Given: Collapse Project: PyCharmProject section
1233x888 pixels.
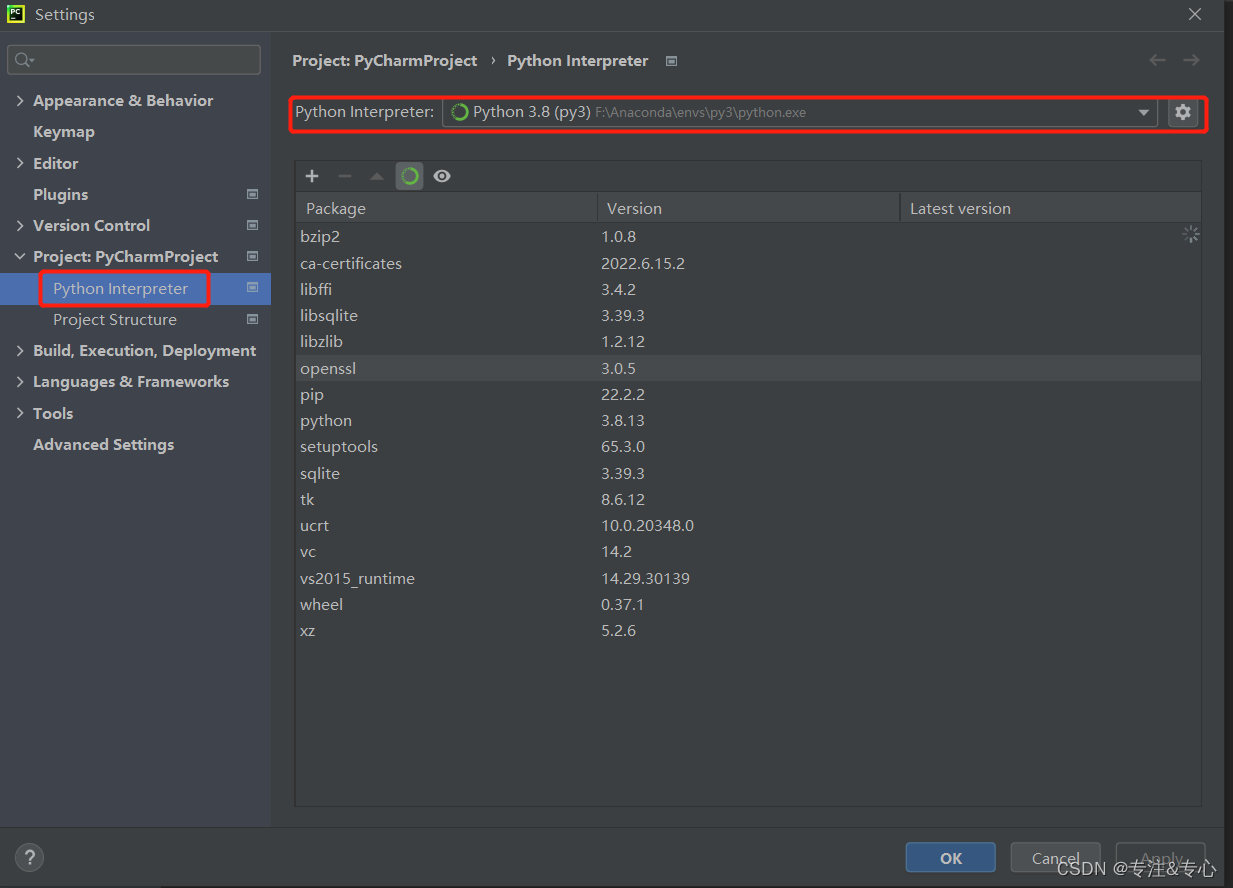Looking at the screenshot, I should (20, 257).
